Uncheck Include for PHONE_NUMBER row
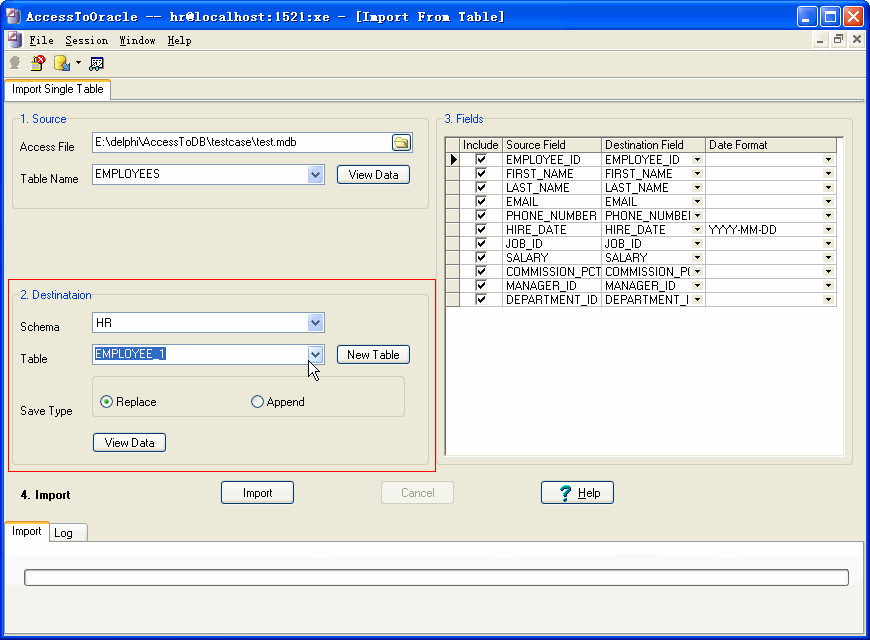 tap(481, 215)
